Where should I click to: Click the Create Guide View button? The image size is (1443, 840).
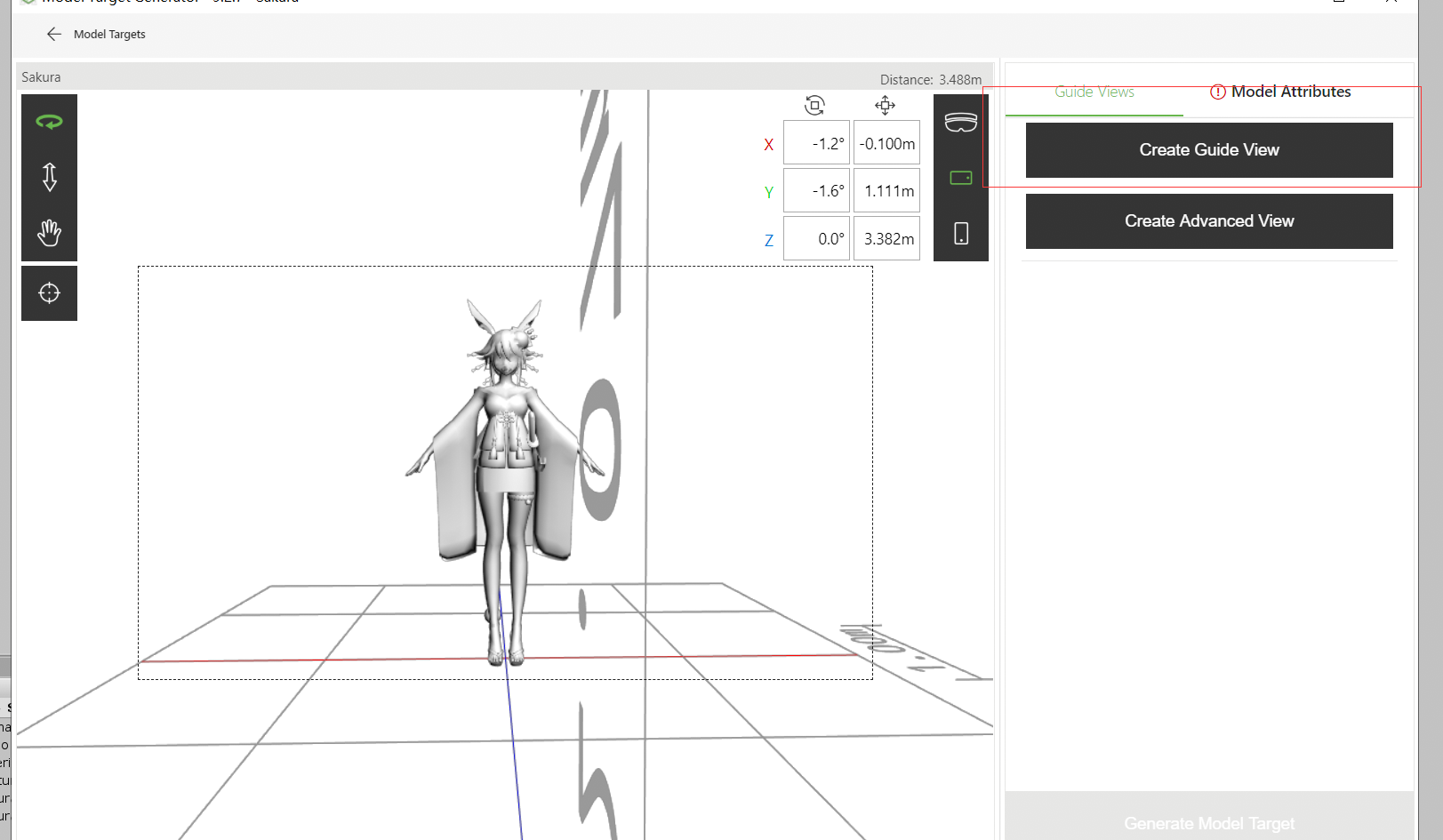[x=1208, y=149]
